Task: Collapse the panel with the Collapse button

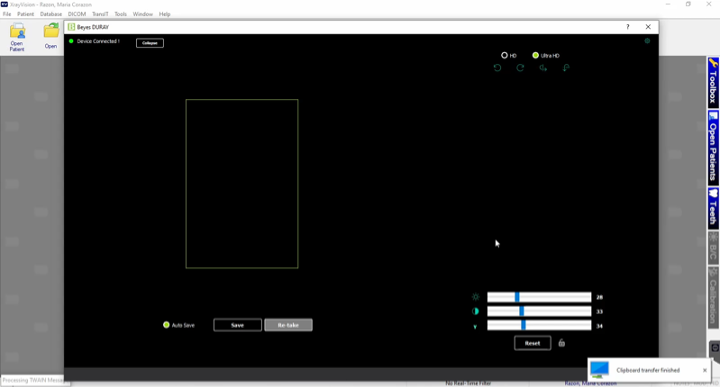Action: click(x=150, y=43)
